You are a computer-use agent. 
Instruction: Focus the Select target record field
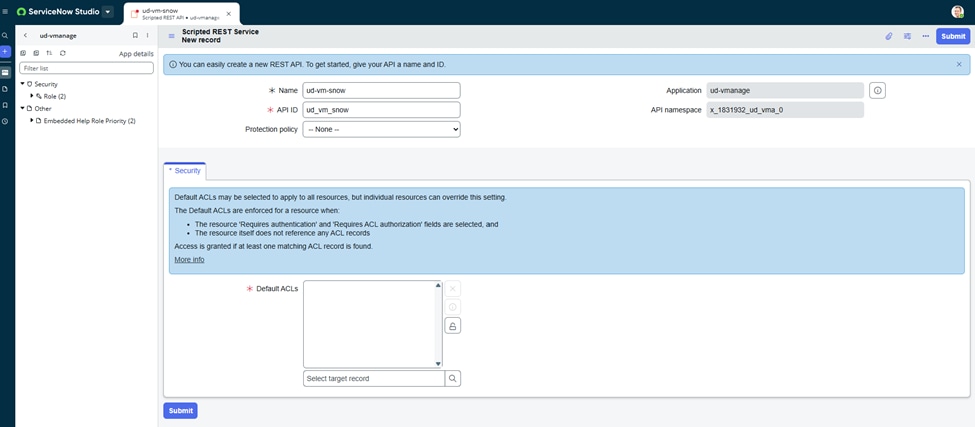pyautogui.click(x=374, y=379)
